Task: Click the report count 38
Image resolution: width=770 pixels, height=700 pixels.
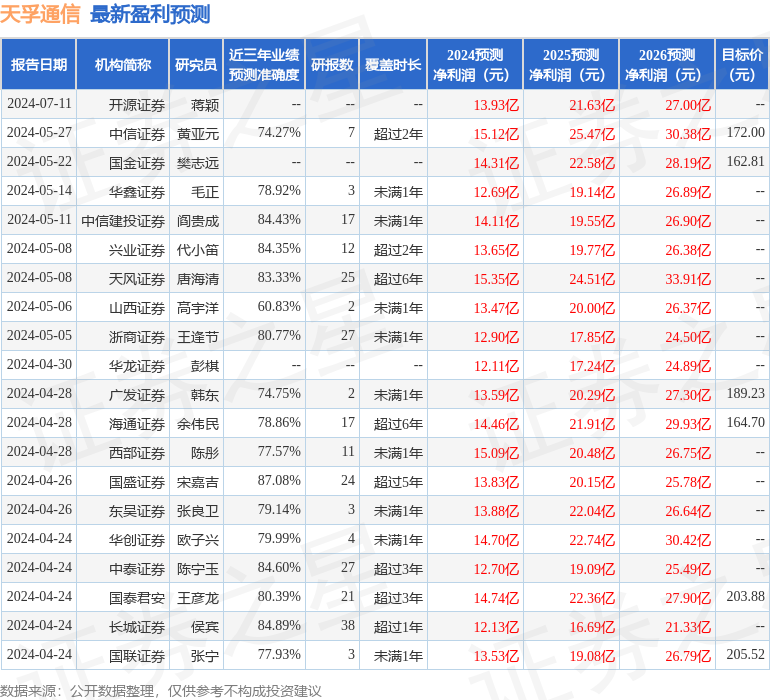Action: (348, 625)
